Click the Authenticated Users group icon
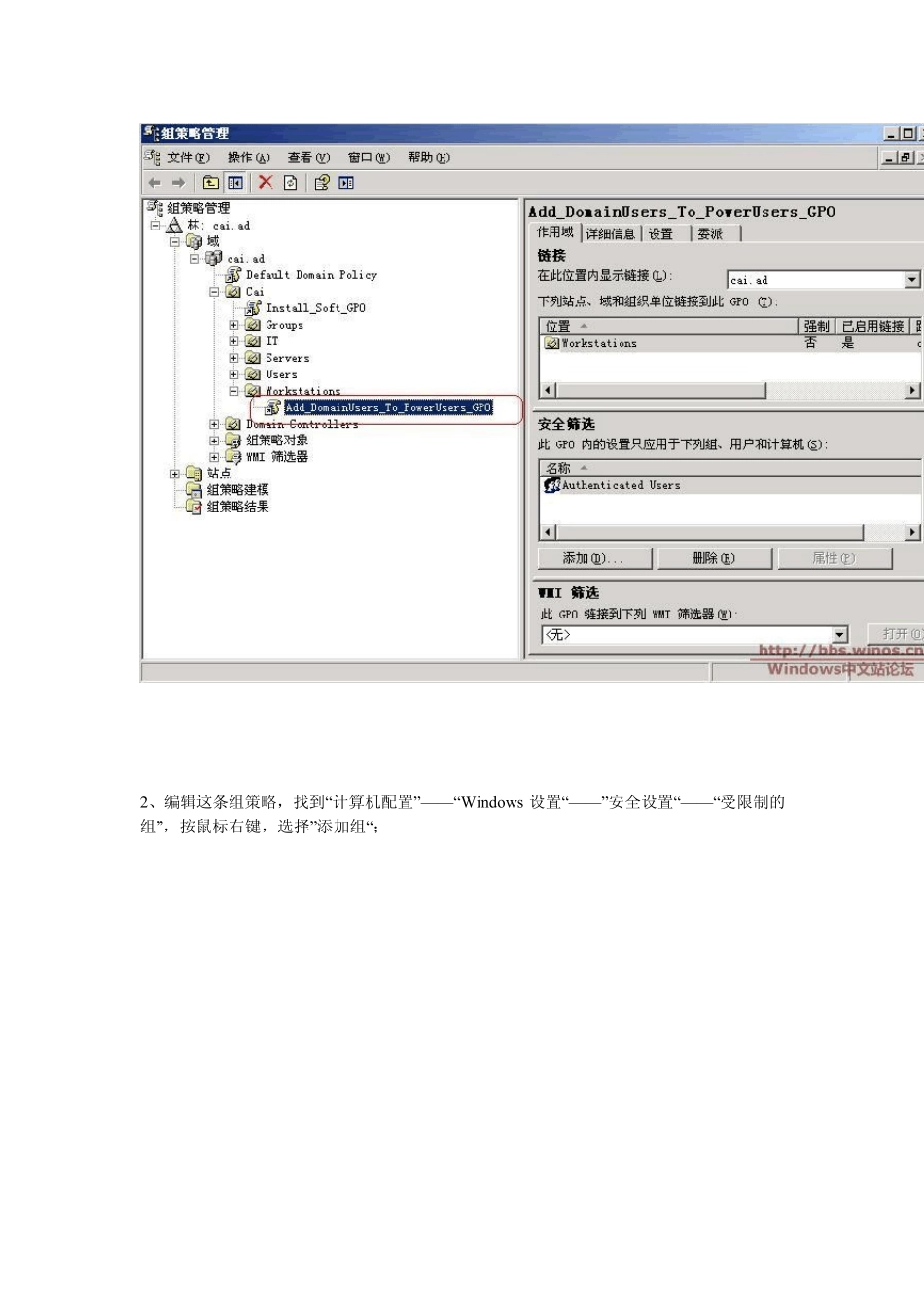The width and height of the screenshot is (924, 1307). pyautogui.click(x=551, y=485)
